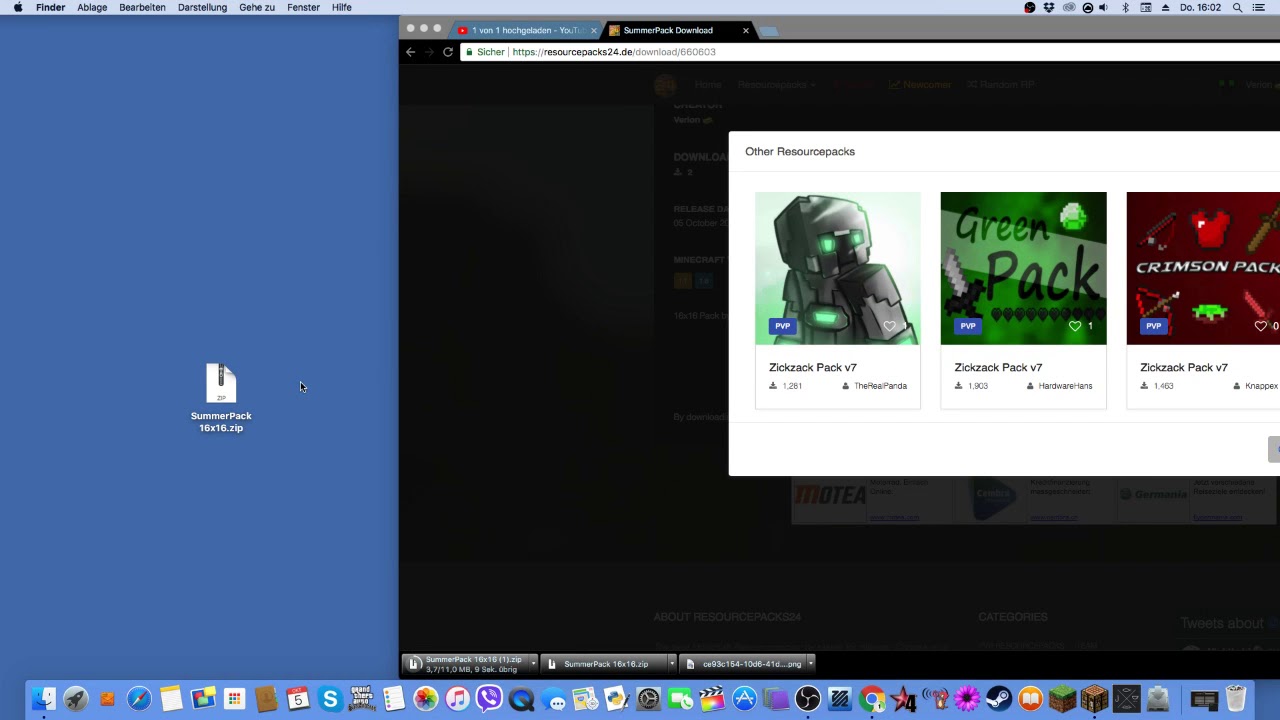Open the Finder menu

pos(50,7)
